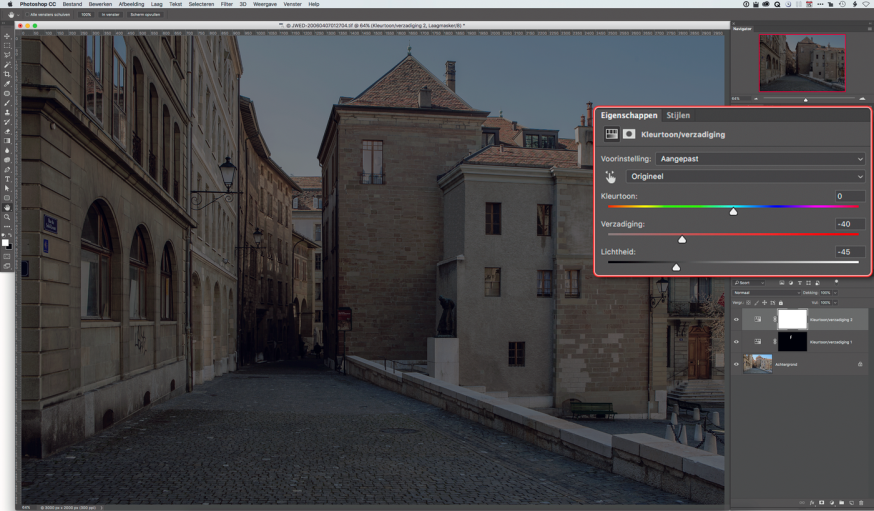Select the Brush tool
This screenshot has width=874, height=511.
(7, 103)
